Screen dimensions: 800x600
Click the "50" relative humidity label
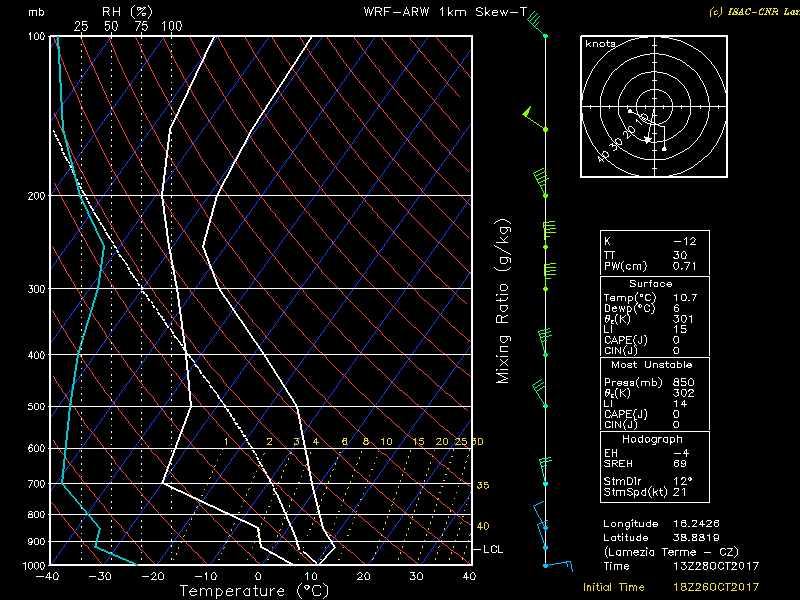tap(111, 27)
